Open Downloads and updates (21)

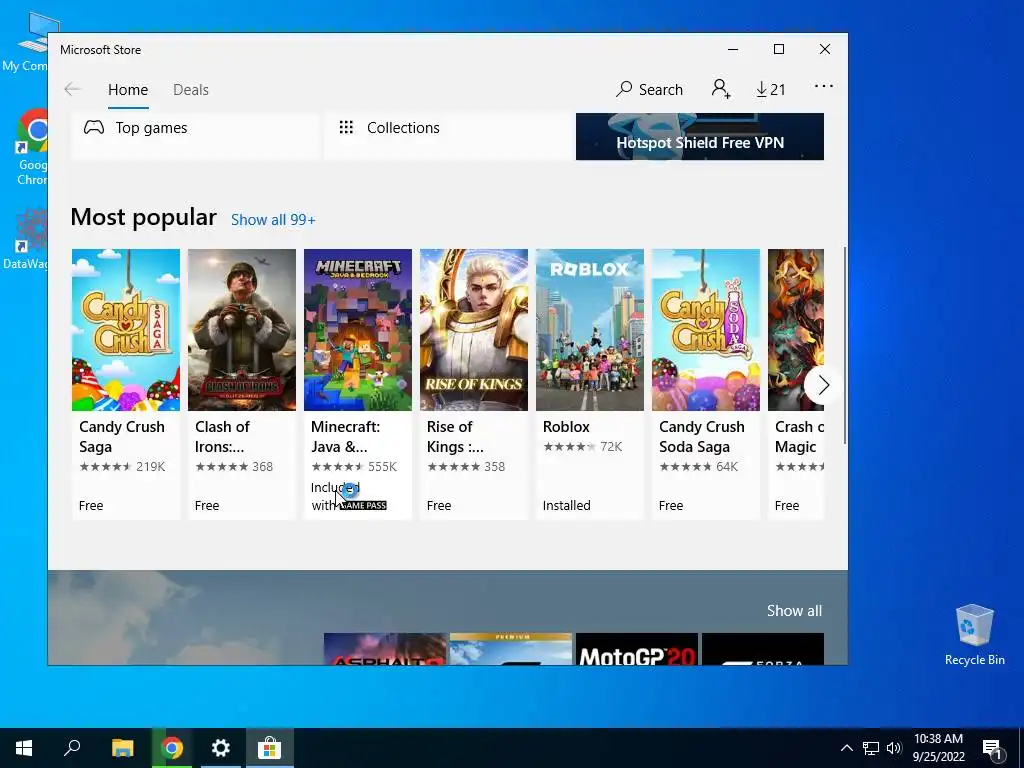click(x=771, y=89)
